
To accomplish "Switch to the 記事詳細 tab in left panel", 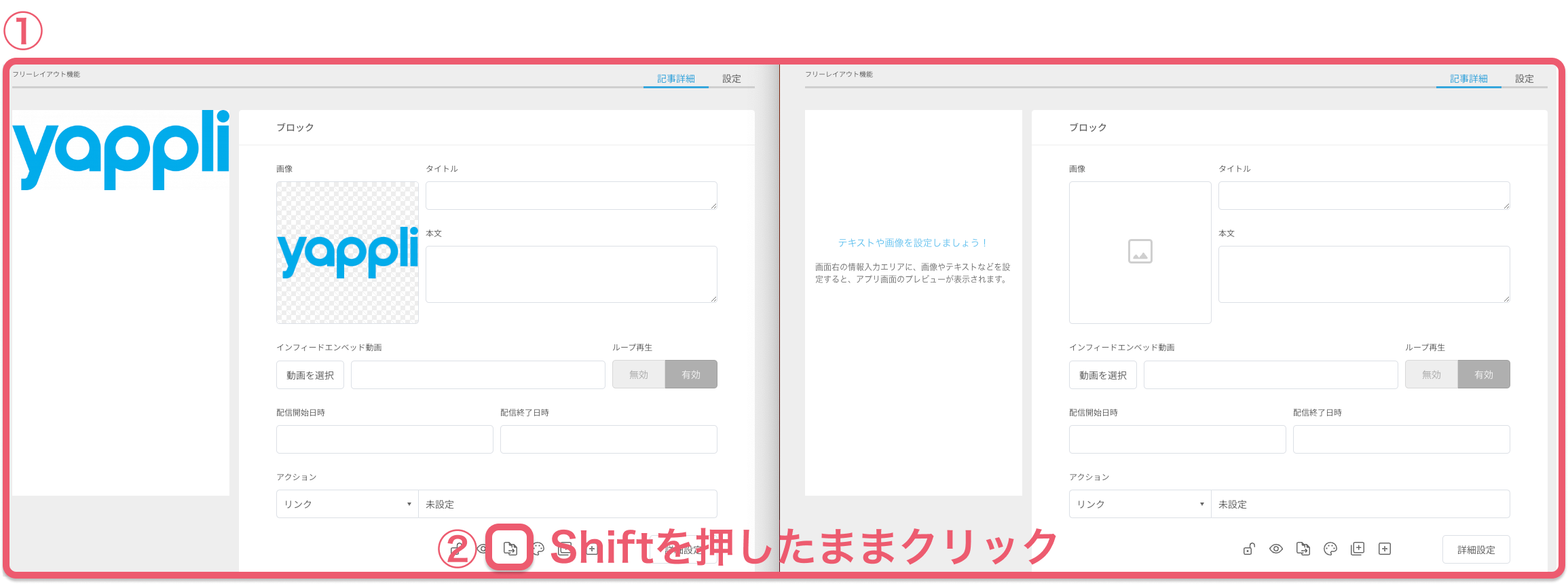I will coord(676,79).
